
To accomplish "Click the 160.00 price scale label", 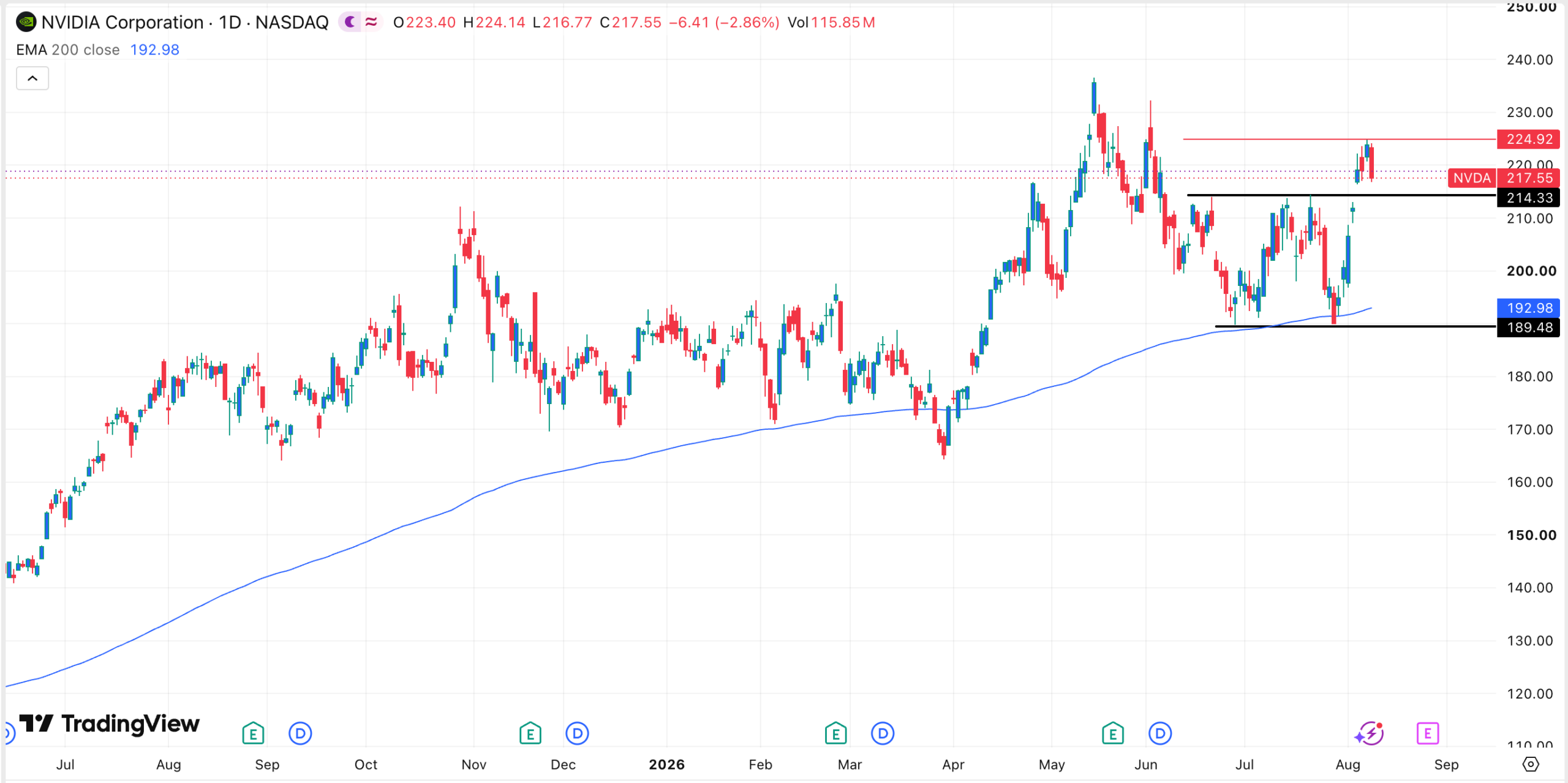I will click(x=1530, y=482).
